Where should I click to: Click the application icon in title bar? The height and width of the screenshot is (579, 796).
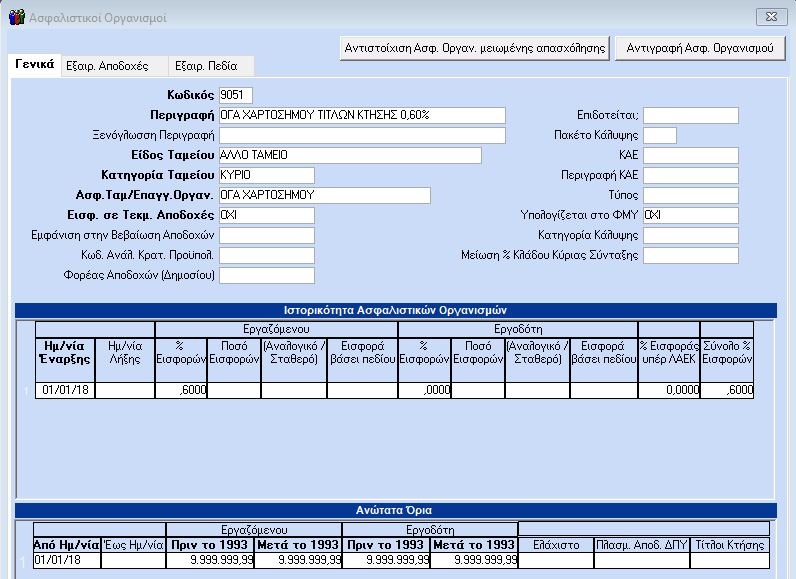[16, 17]
